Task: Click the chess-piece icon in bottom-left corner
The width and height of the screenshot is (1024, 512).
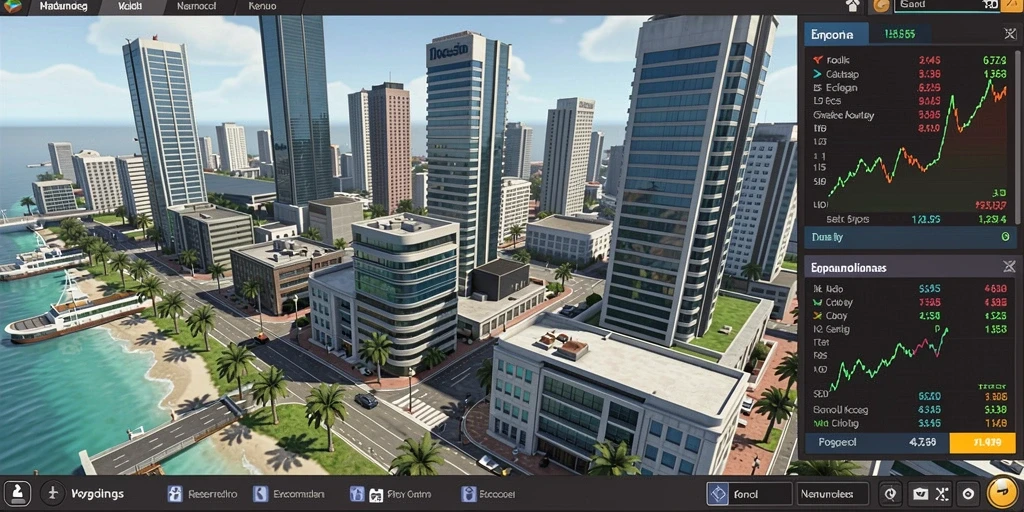Action: click(x=18, y=493)
